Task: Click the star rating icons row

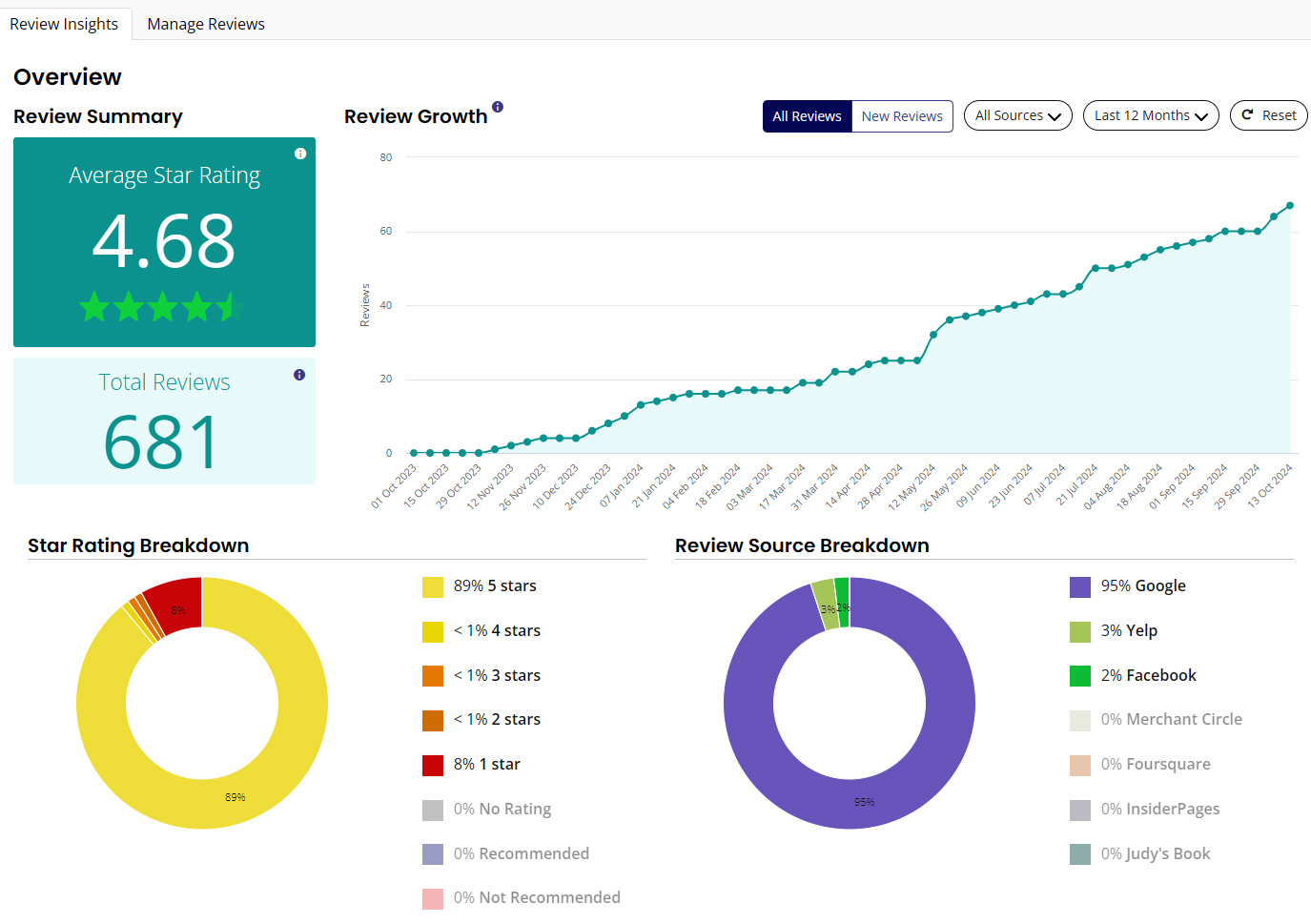Action: click(161, 307)
